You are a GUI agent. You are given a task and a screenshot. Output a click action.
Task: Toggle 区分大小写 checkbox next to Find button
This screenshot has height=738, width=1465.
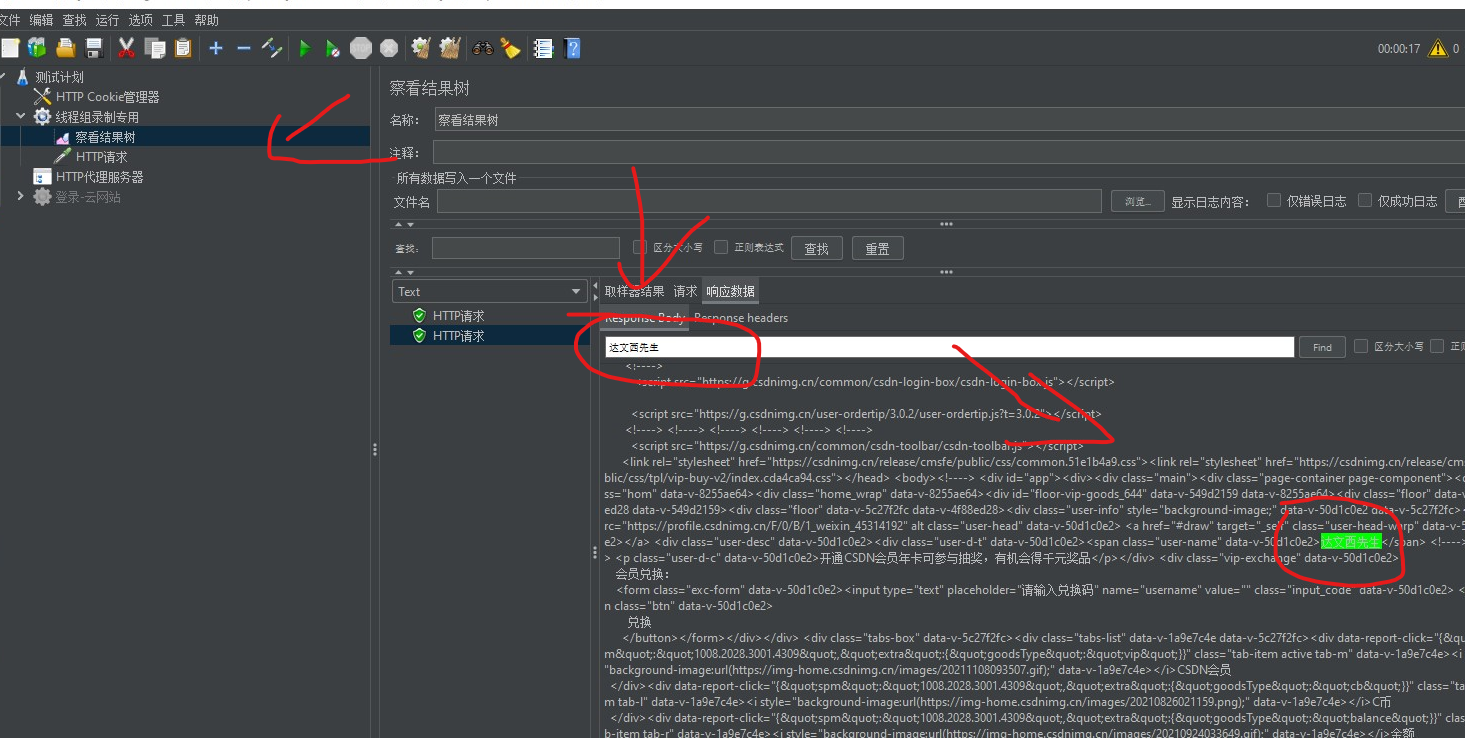(1361, 346)
